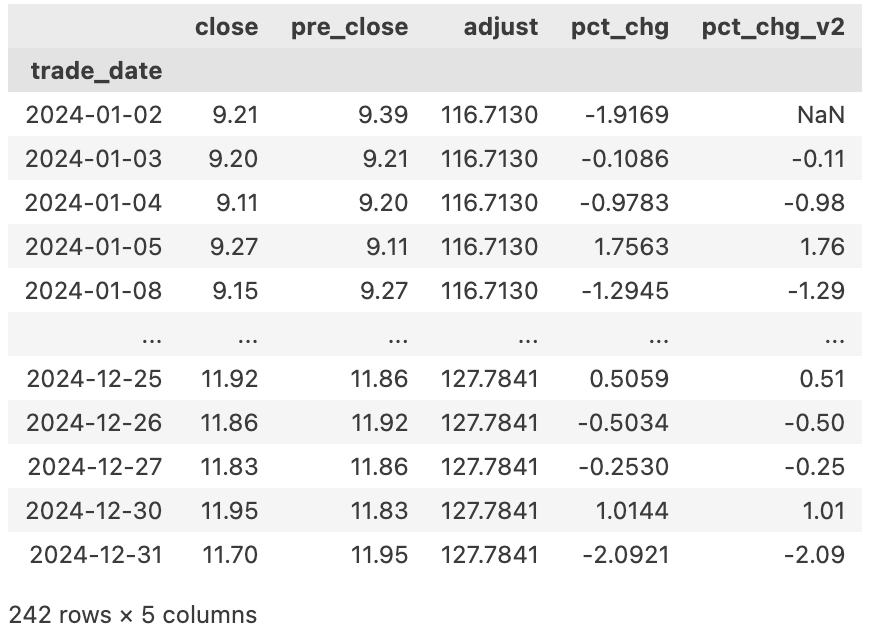Click the pre_close column header
The image size is (886, 636).
point(349,27)
